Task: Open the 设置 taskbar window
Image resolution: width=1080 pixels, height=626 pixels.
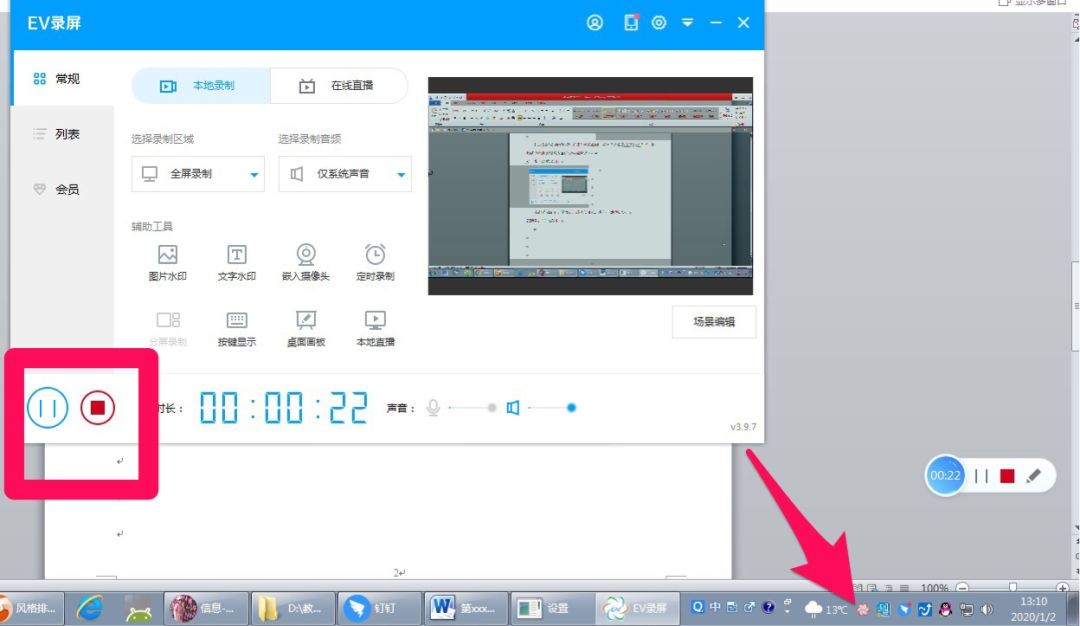Action: click(x=552, y=608)
